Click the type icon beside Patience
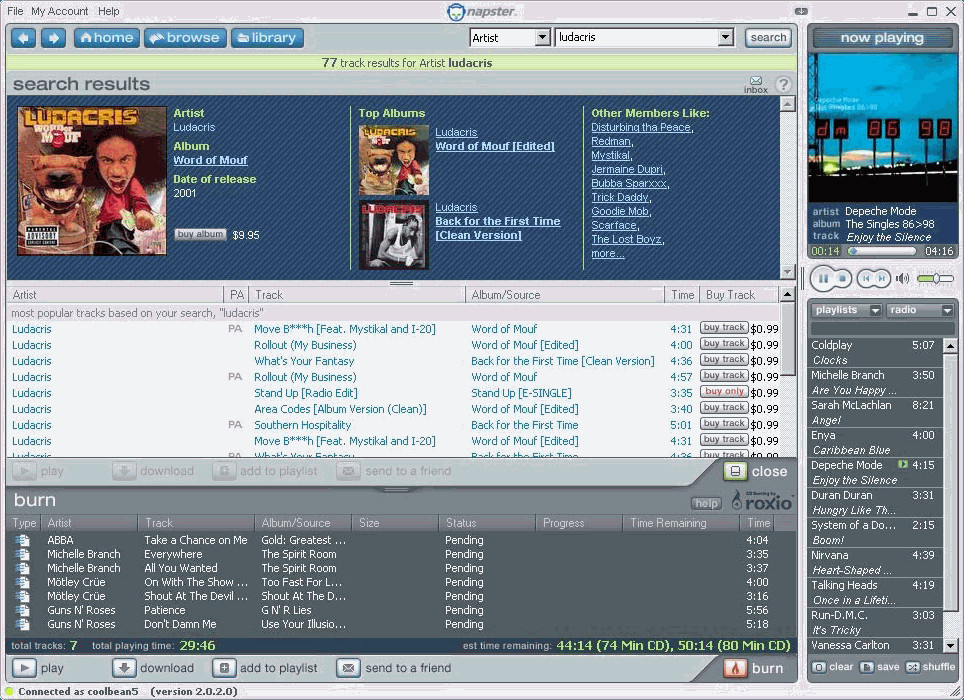 (x=23, y=610)
